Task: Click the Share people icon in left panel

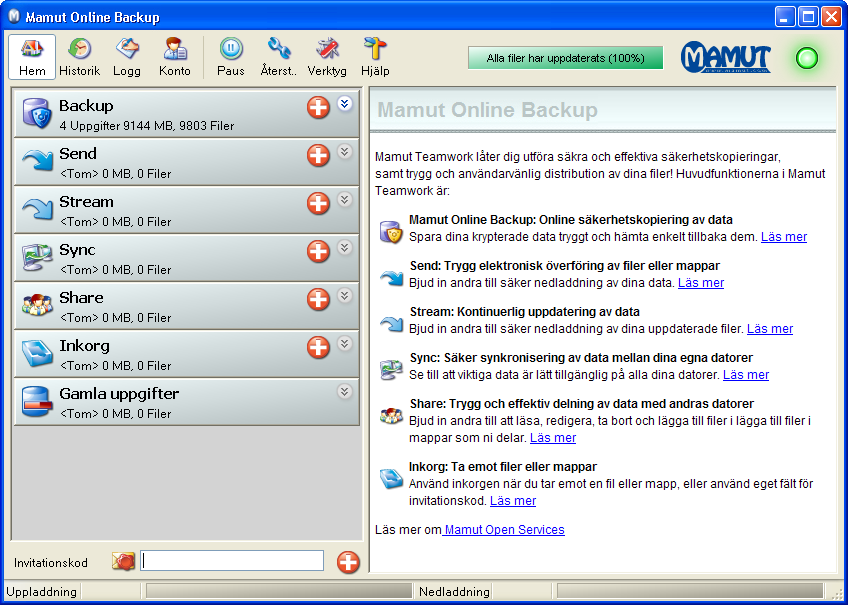Action: point(37,305)
